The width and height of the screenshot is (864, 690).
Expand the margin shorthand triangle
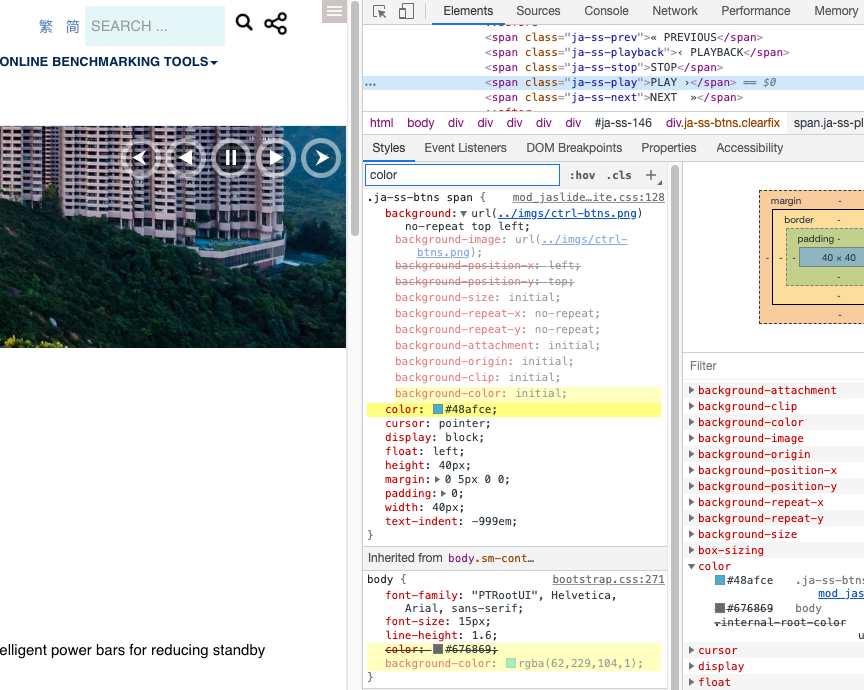(x=438, y=480)
